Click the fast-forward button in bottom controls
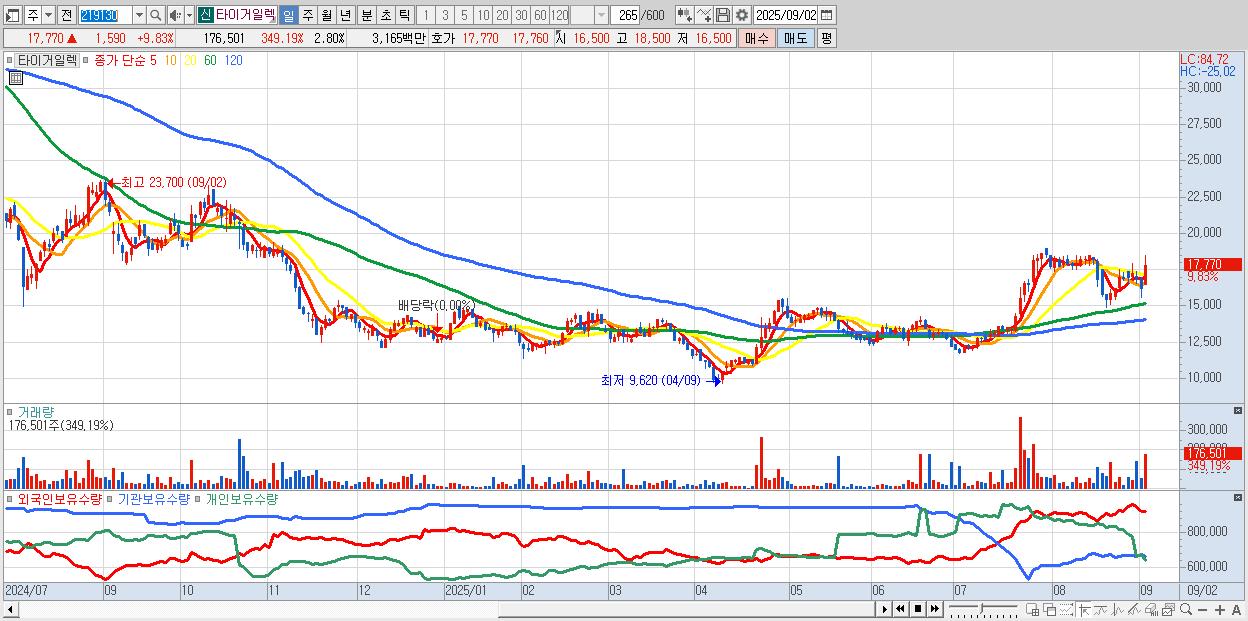Image resolution: width=1248 pixels, height=621 pixels. (x=935, y=610)
